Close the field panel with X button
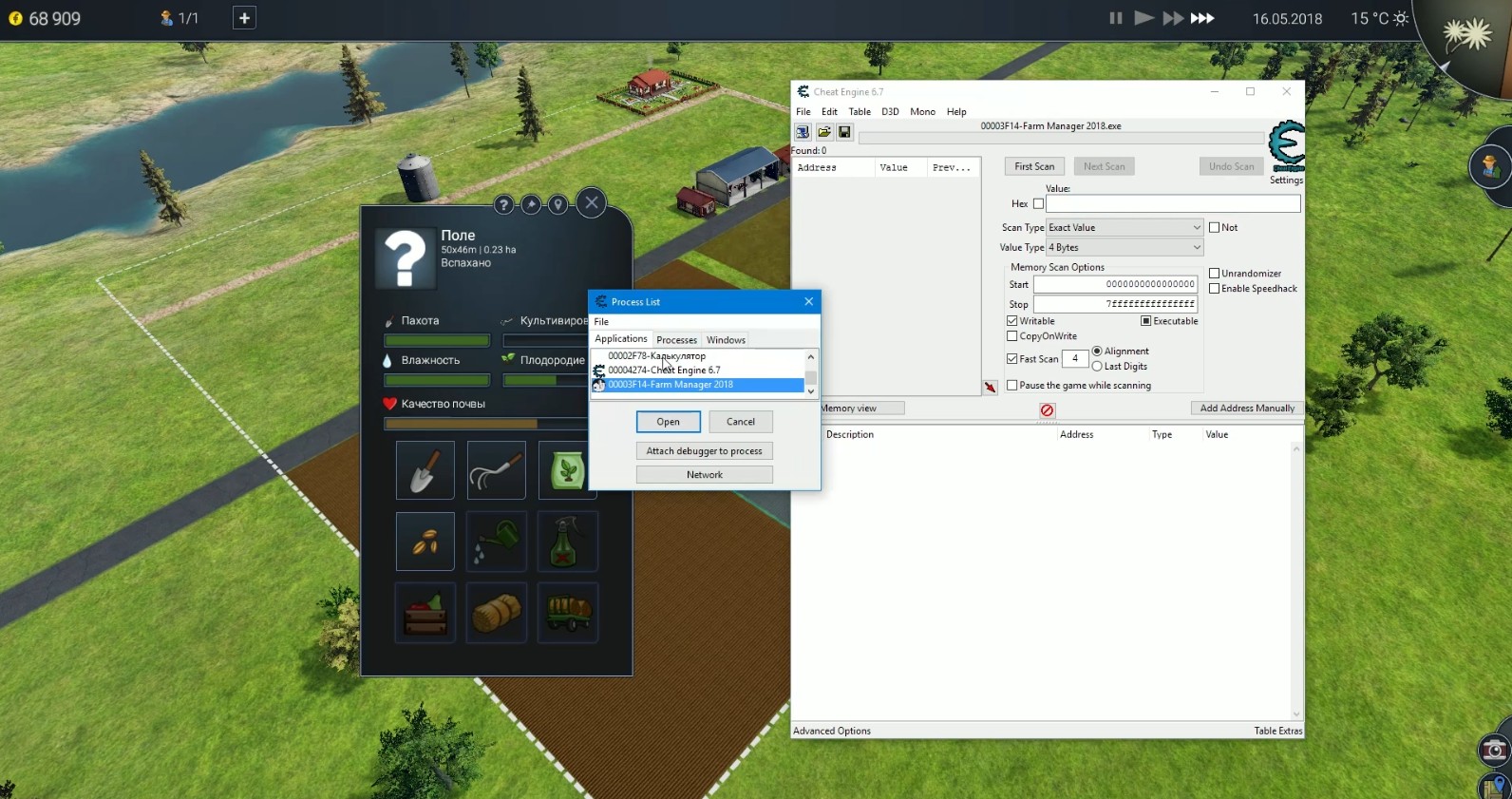Image resolution: width=1512 pixels, height=799 pixels. 592,202
